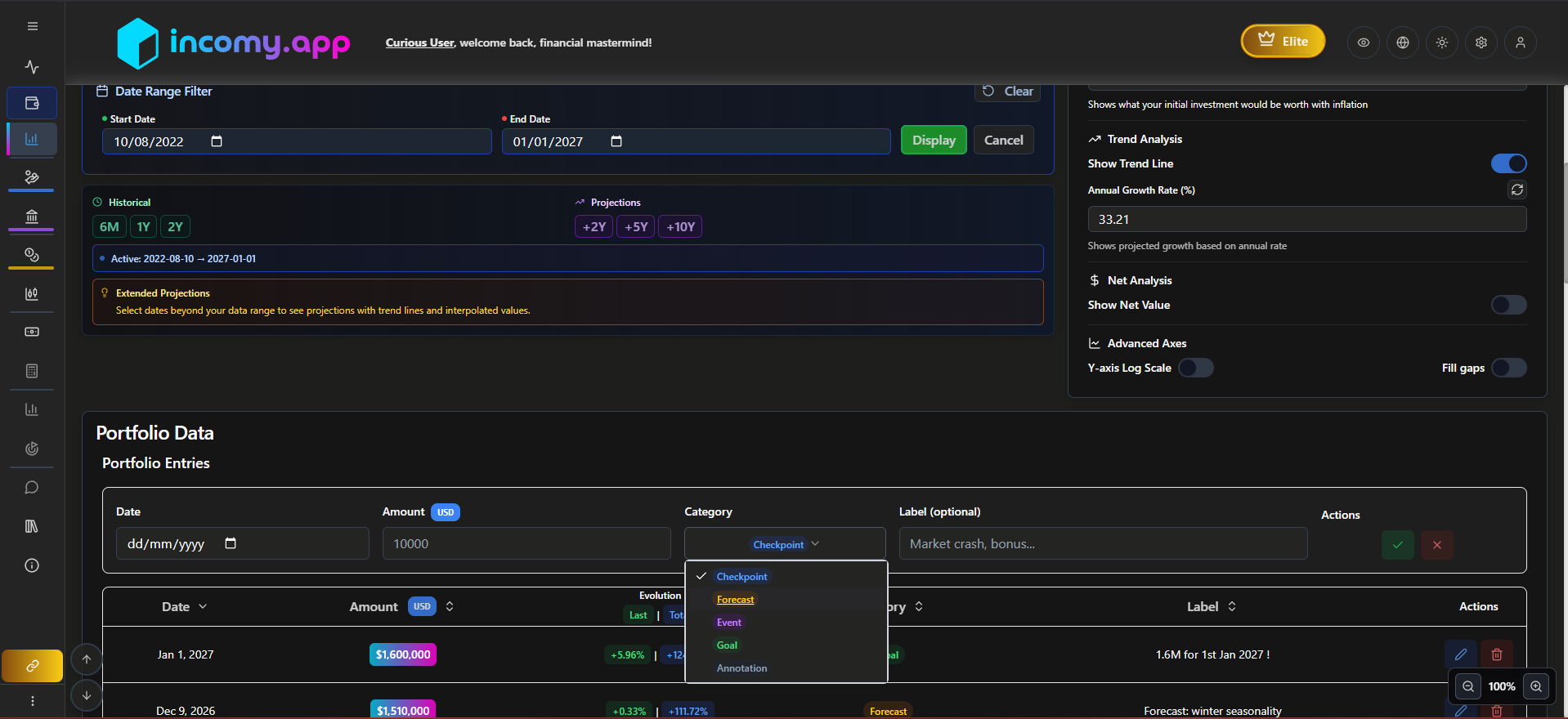This screenshot has width=1568, height=719.
Task: Click the Clear date filter button
Action: click(1007, 91)
